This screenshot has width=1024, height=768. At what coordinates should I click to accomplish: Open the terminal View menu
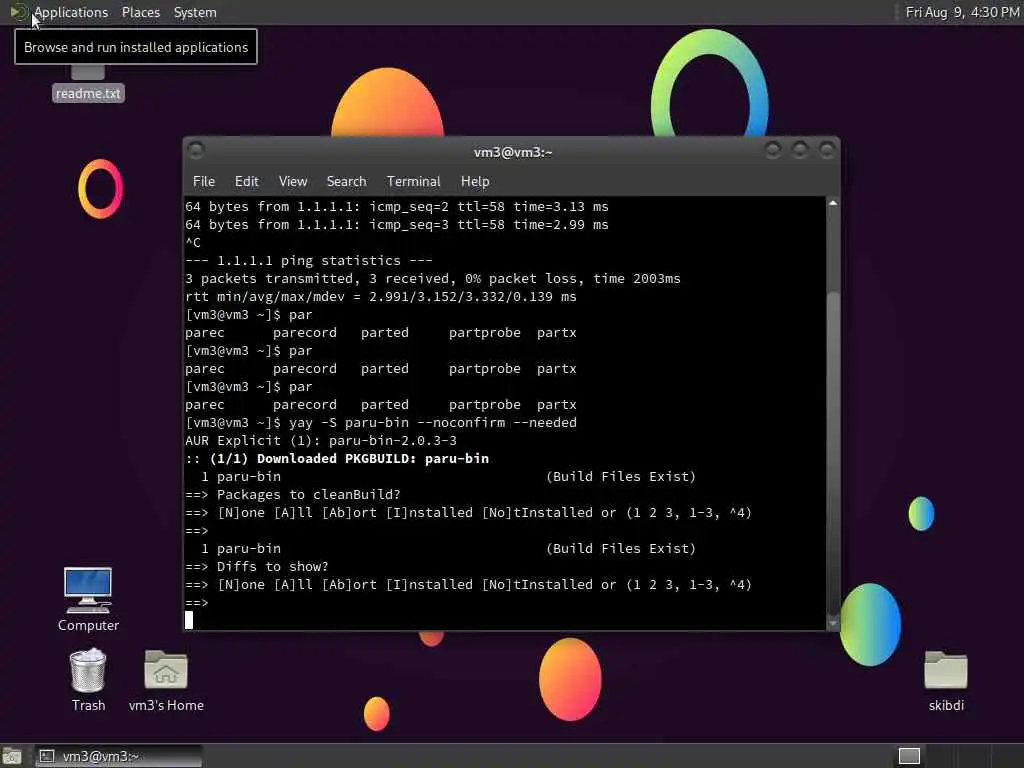[293, 182]
